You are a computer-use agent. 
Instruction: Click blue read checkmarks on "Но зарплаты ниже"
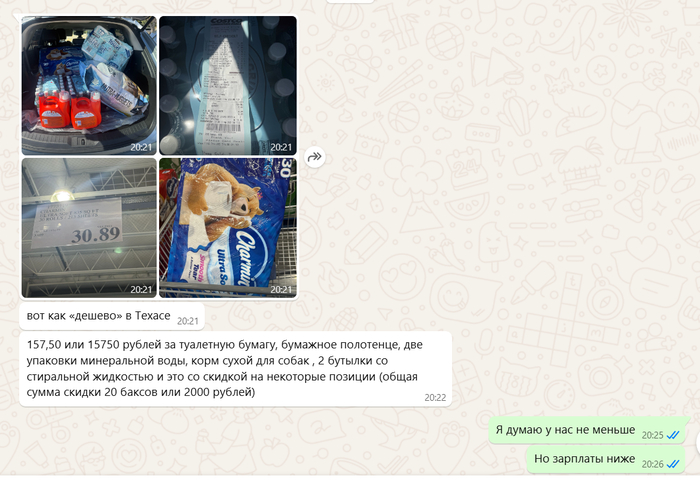(673, 464)
